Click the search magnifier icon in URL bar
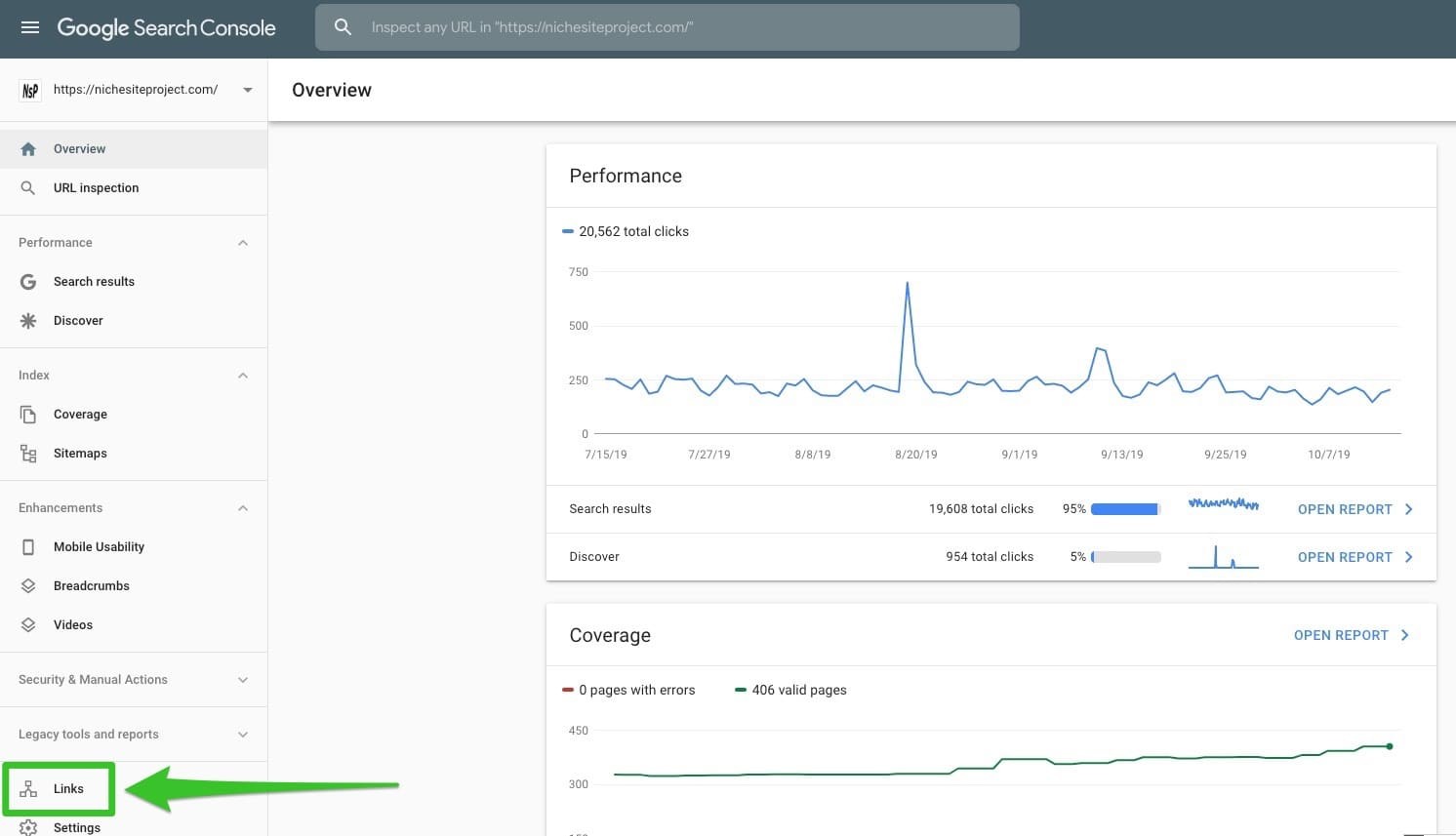The height and width of the screenshot is (836, 1456). pos(343,27)
